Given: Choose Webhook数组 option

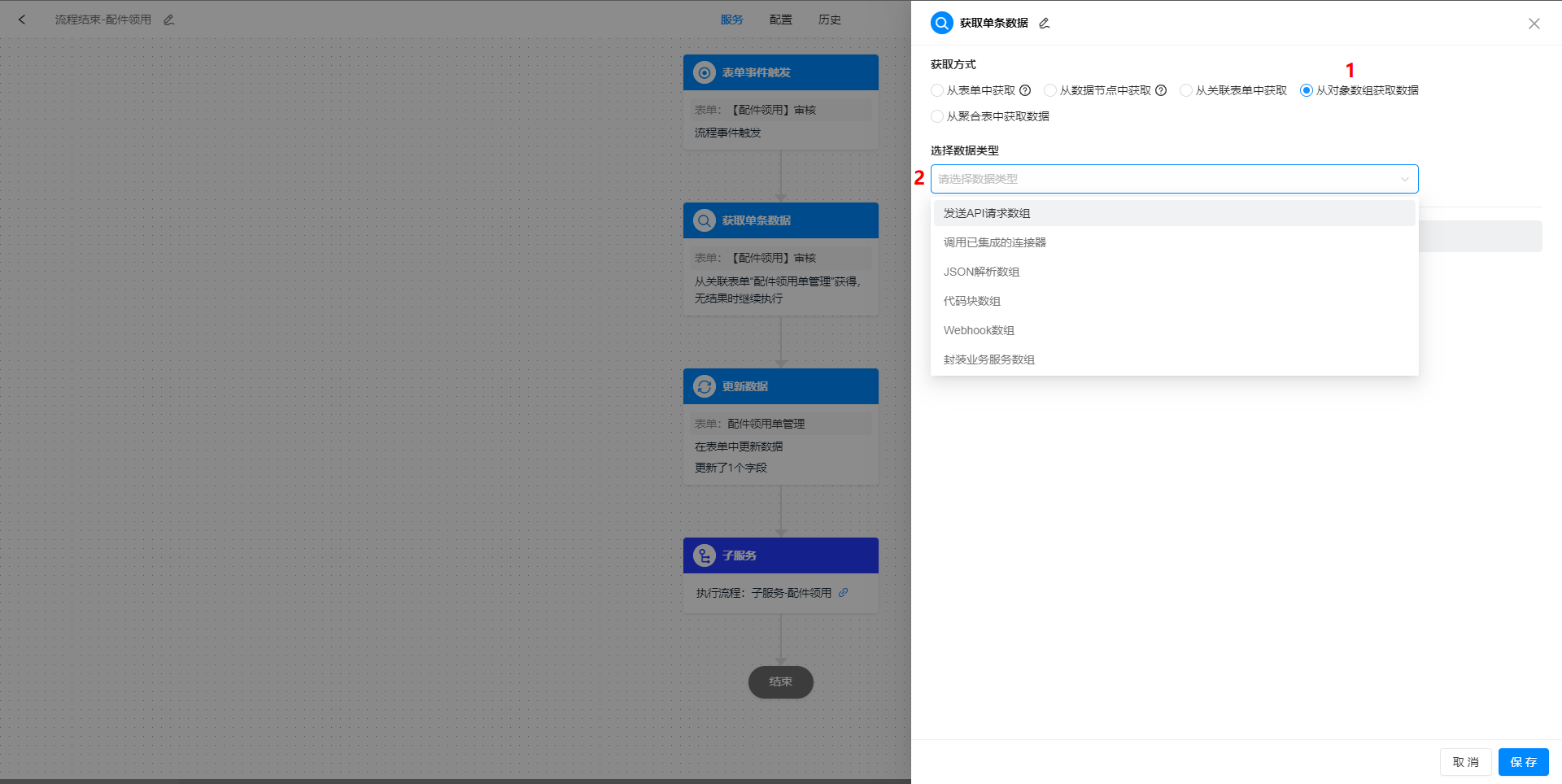Looking at the screenshot, I should 1174,330.
